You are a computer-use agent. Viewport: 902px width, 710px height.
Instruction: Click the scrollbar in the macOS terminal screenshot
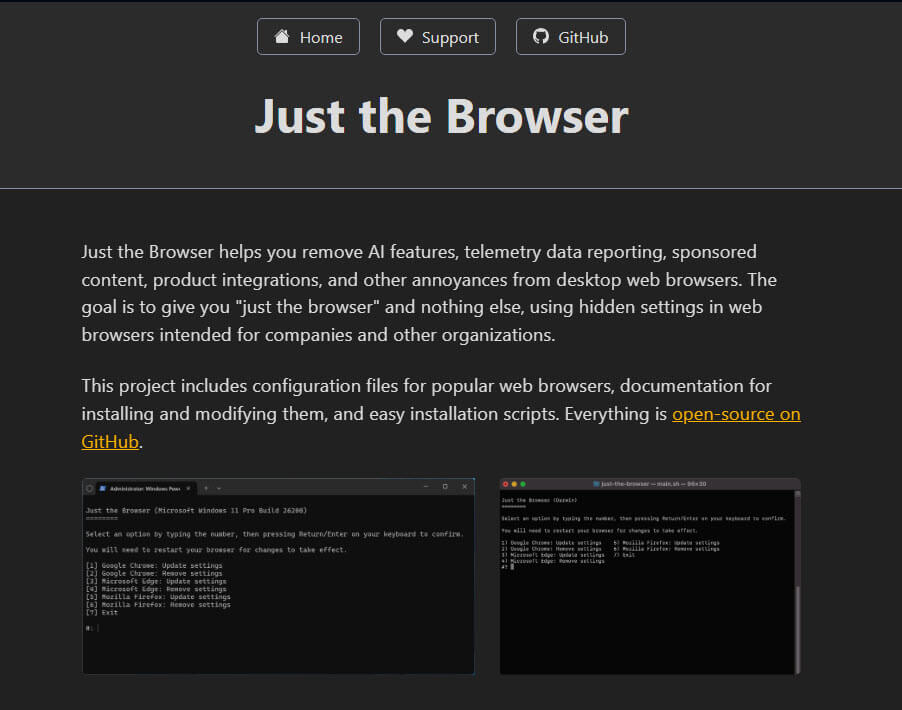pyautogui.click(x=797, y=582)
